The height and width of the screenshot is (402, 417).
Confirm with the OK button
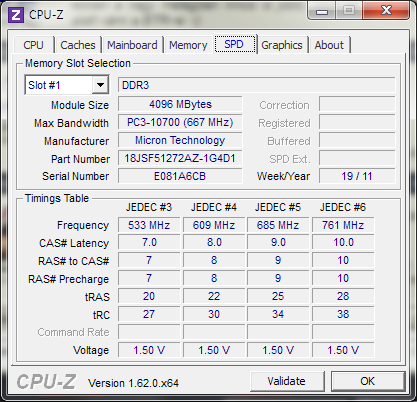(367, 381)
